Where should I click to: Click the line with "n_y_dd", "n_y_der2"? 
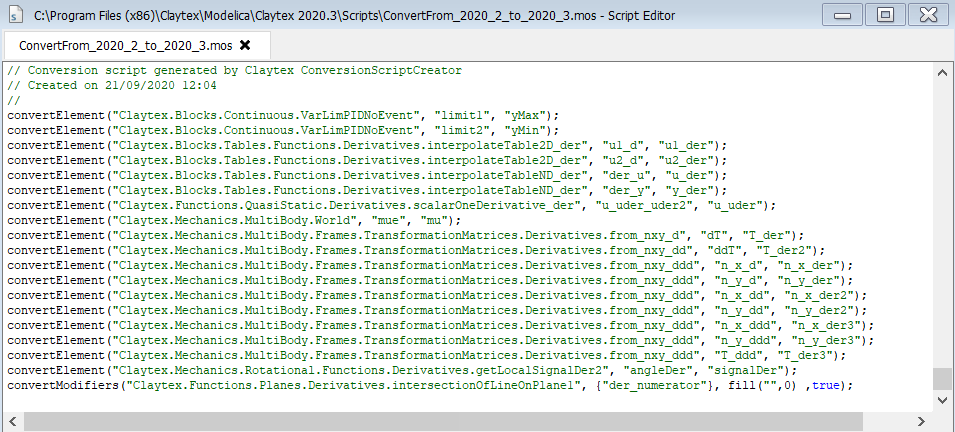437,310
